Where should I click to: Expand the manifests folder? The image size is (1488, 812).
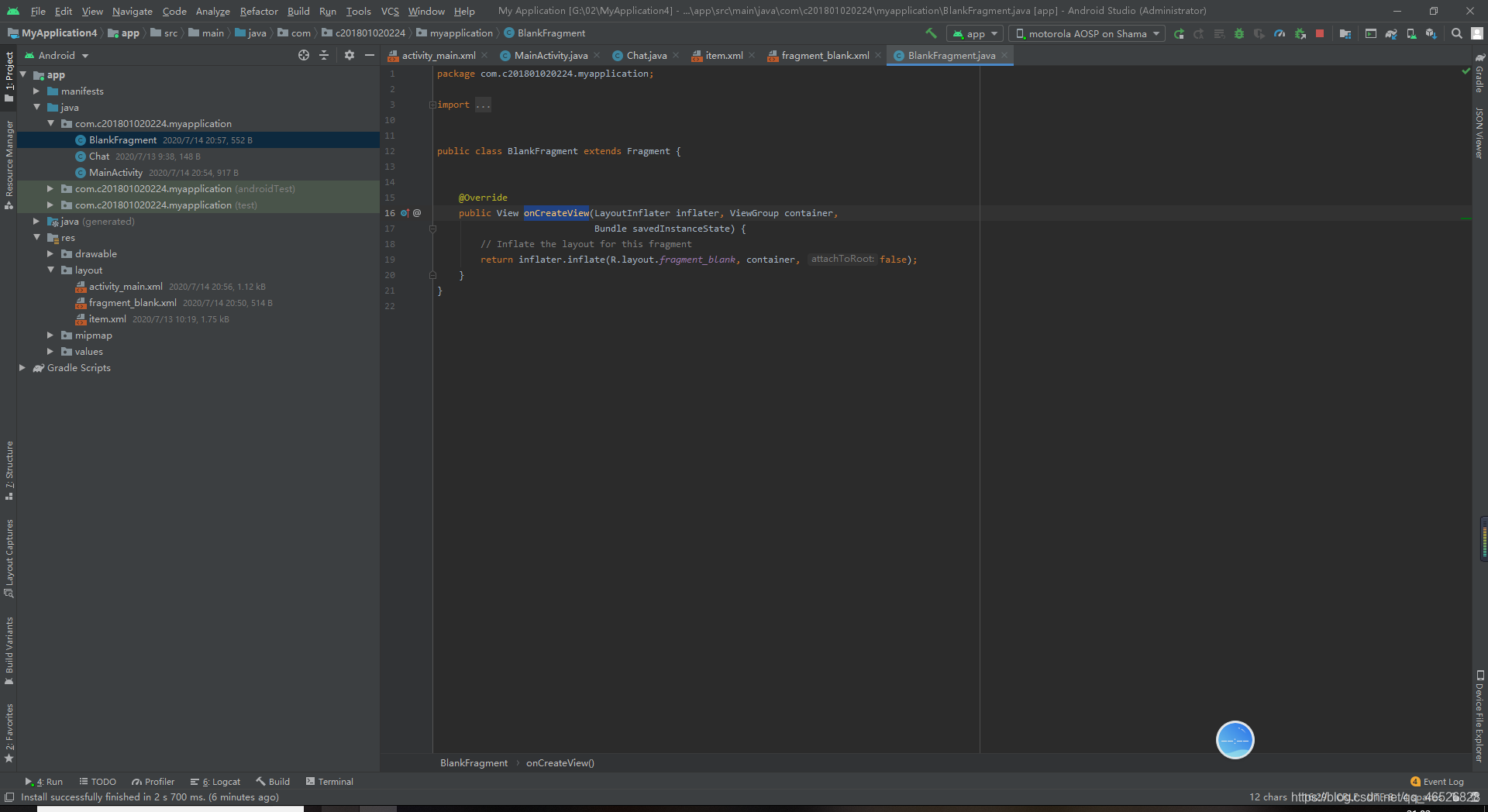point(36,91)
